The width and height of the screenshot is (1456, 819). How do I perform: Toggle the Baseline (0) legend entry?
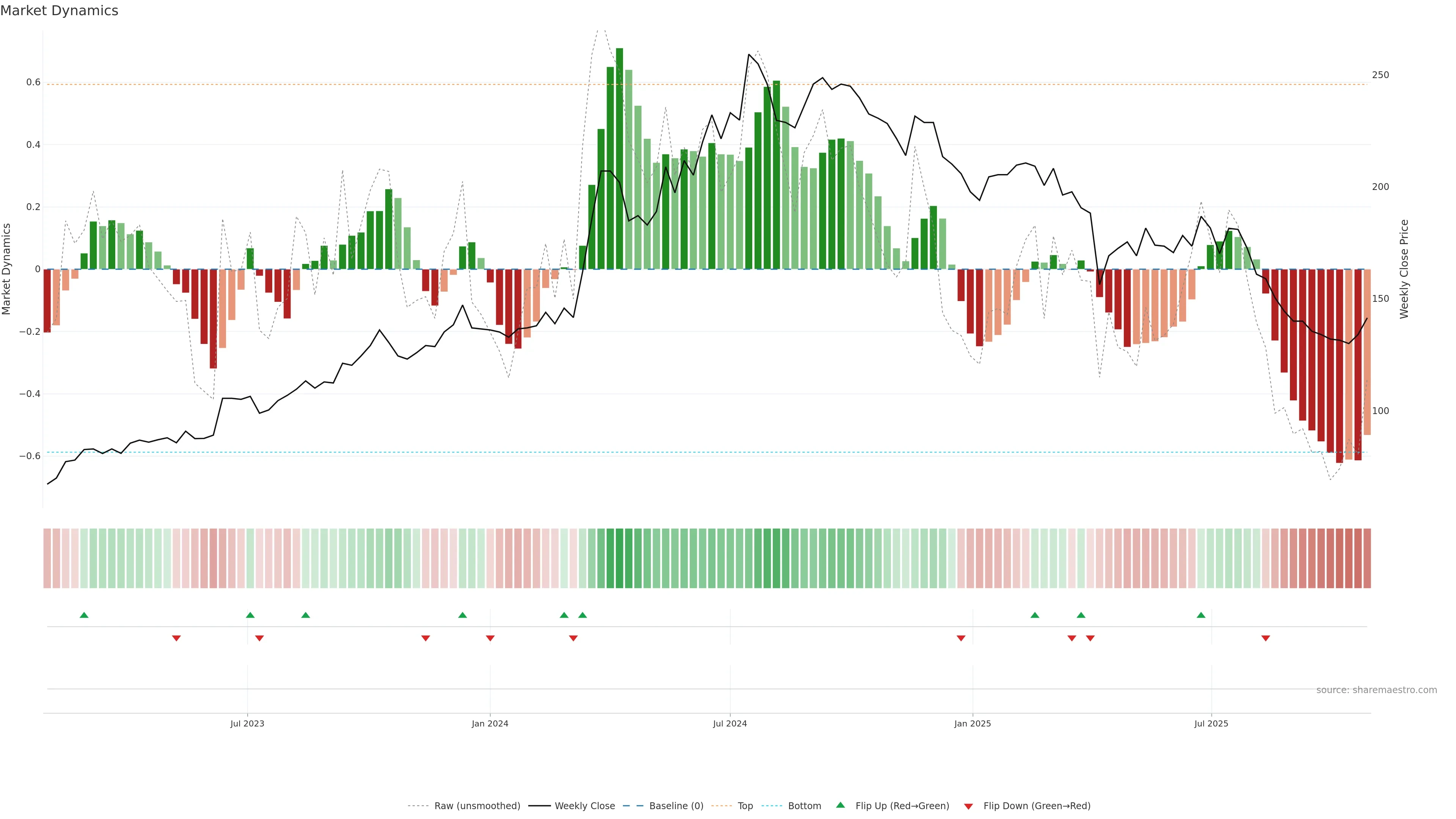676,806
